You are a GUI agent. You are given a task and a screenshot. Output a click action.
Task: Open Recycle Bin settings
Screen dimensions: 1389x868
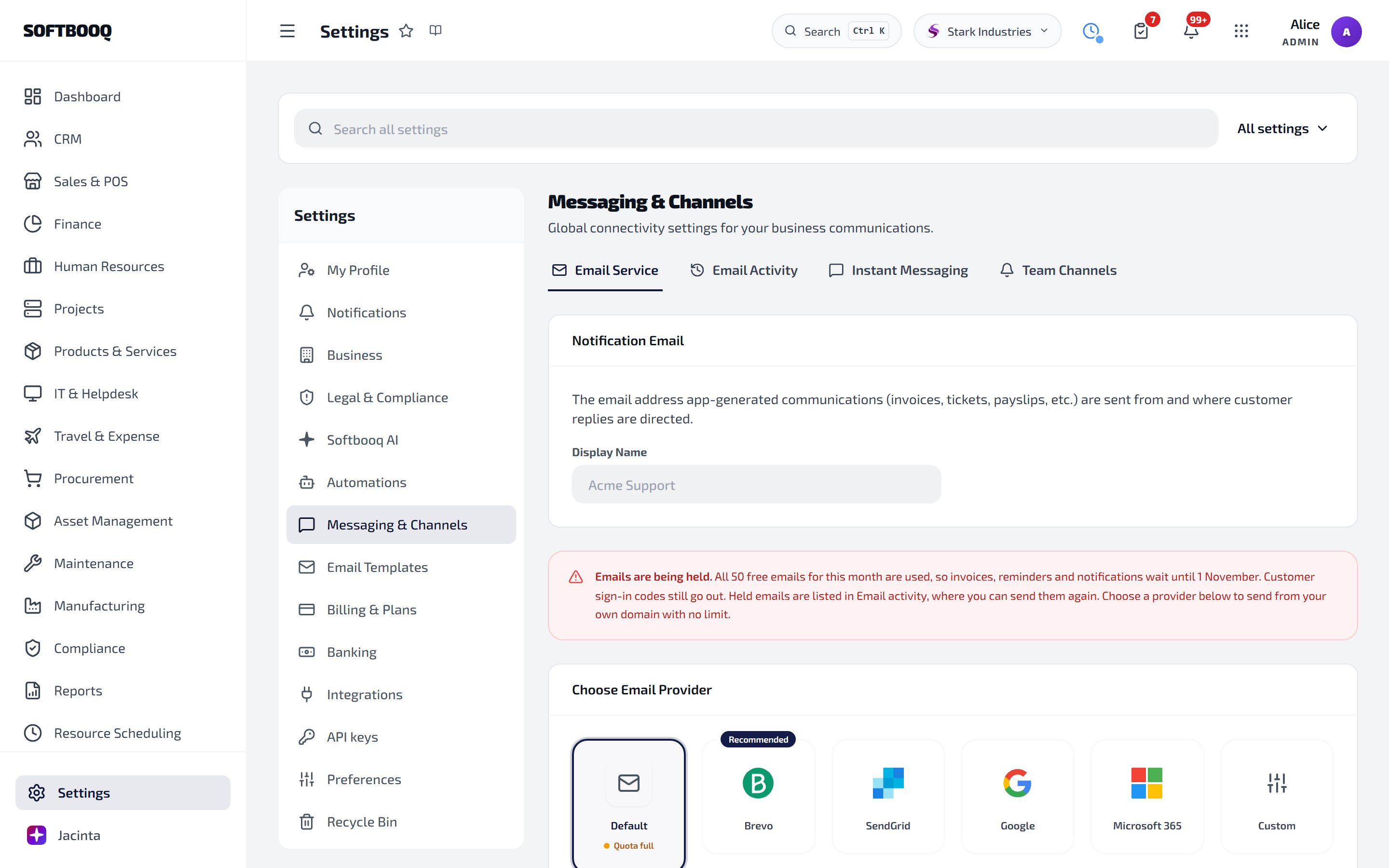(x=401, y=822)
